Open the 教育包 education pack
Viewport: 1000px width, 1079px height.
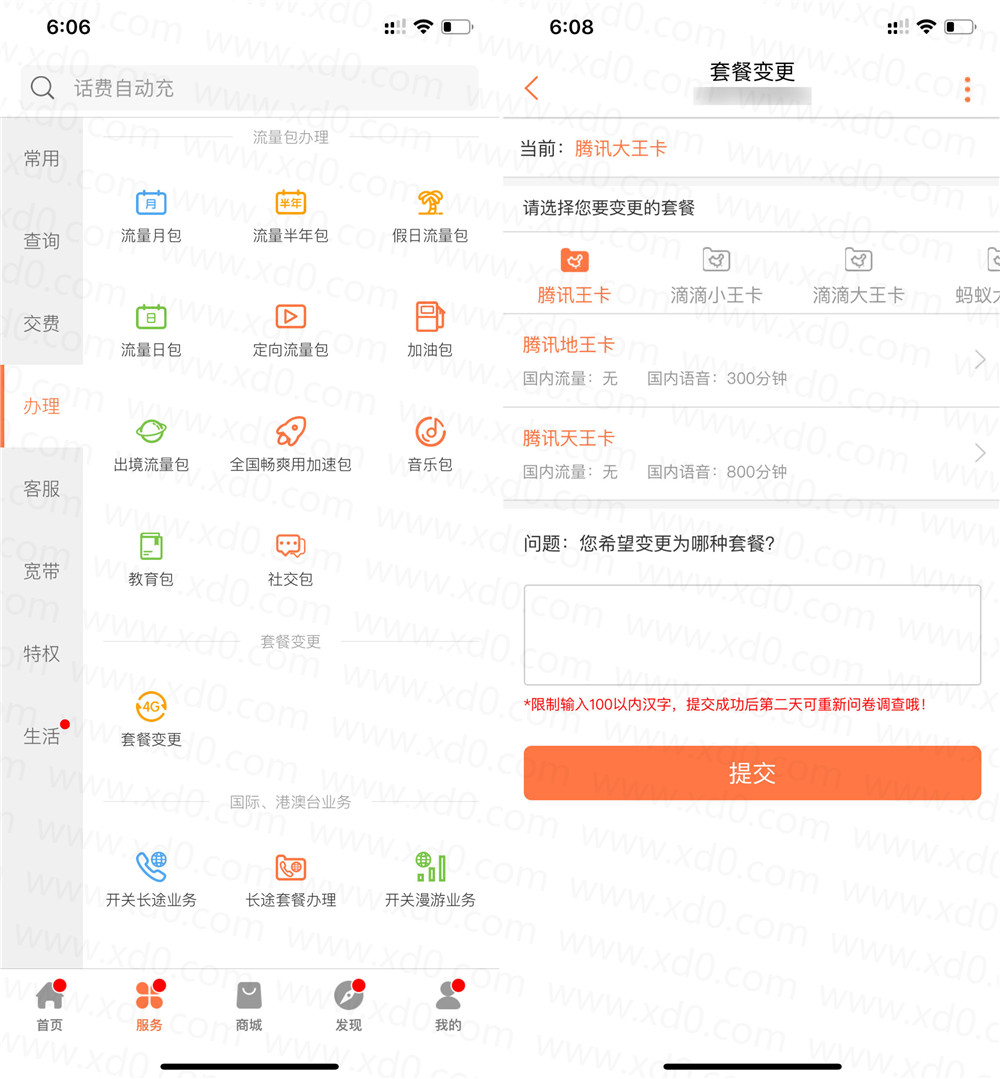tap(151, 546)
